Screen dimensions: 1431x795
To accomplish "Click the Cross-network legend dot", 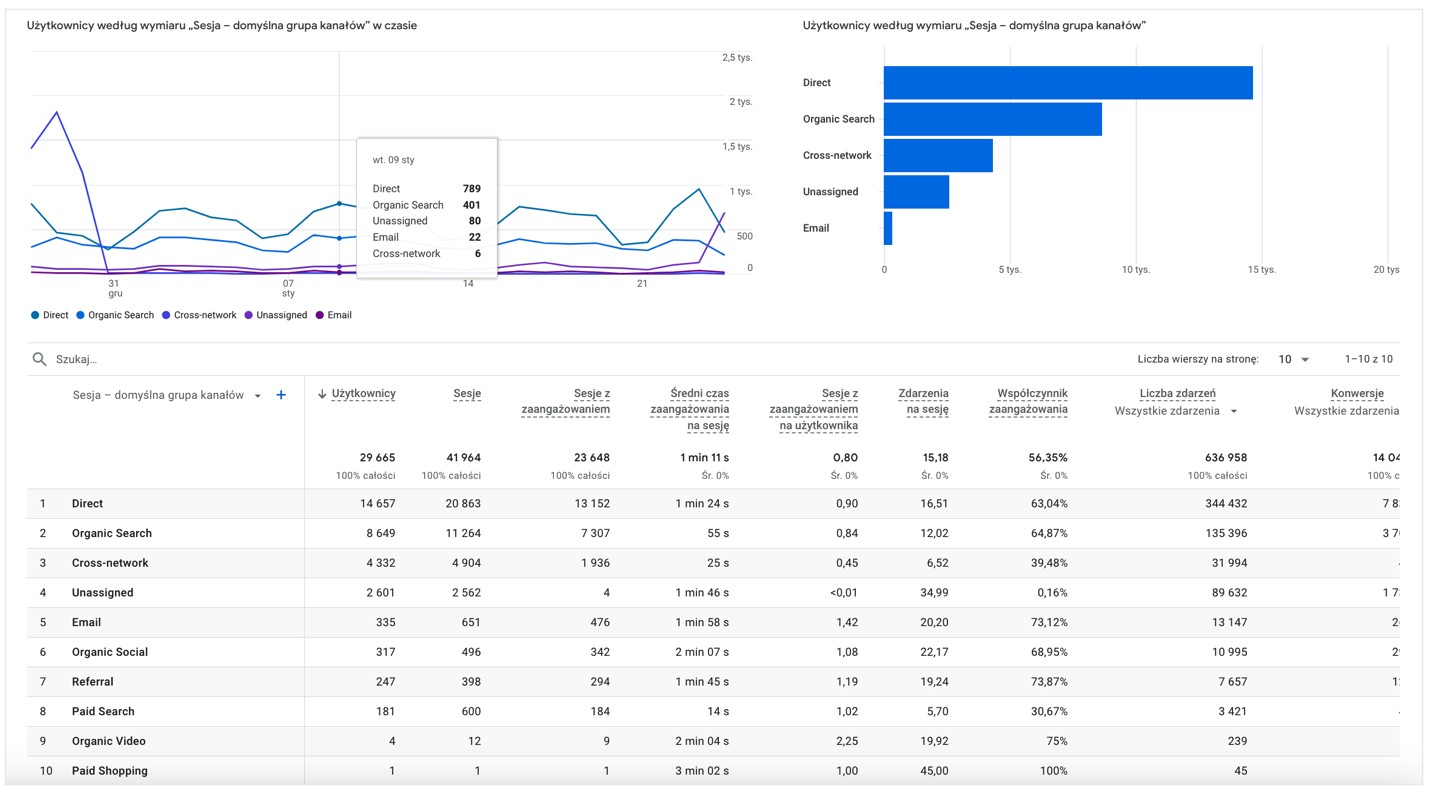I will tap(166, 315).
